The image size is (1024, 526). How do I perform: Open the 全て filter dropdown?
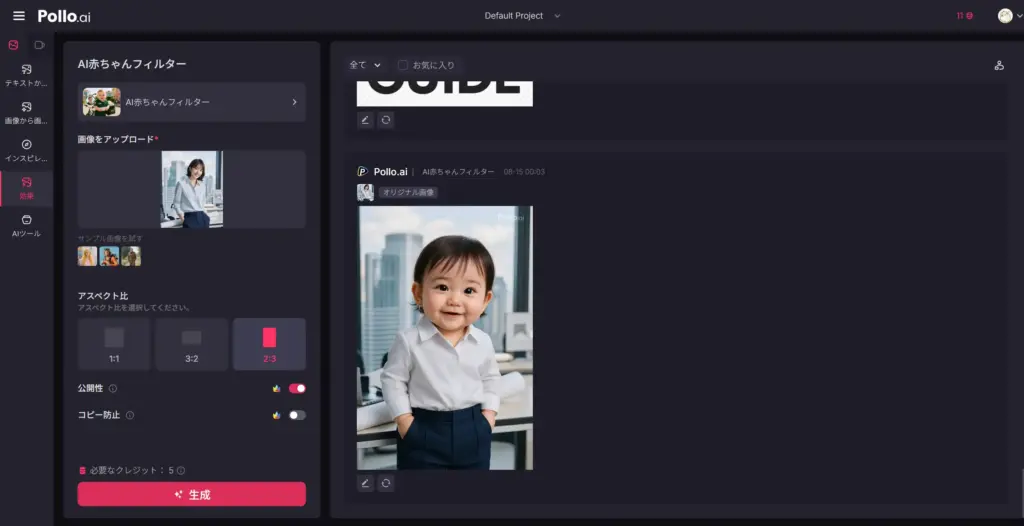click(365, 65)
